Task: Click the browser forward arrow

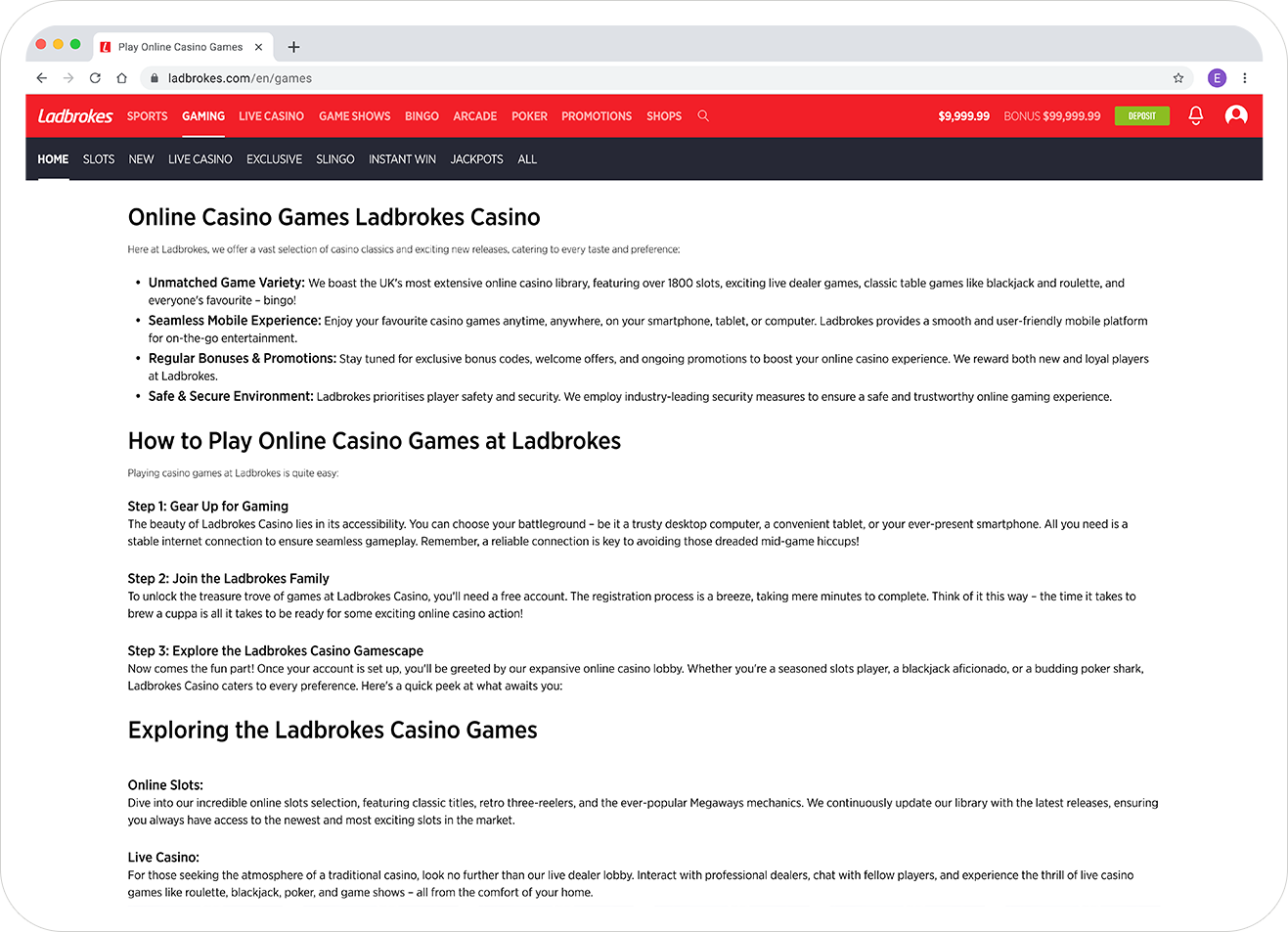Action: [x=68, y=78]
